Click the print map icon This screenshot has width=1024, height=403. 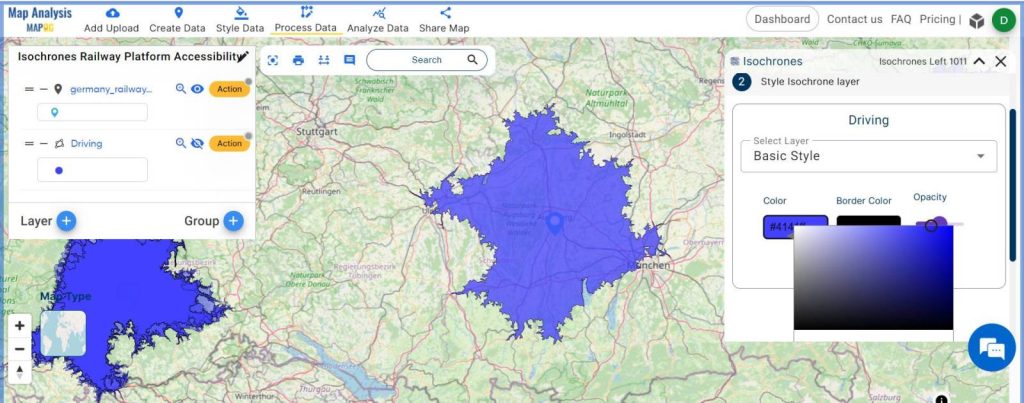click(298, 60)
